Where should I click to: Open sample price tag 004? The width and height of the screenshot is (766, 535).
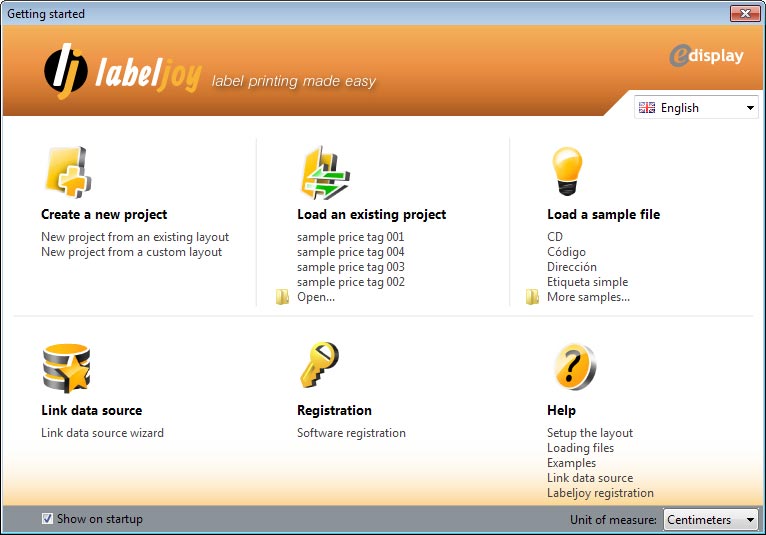coord(351,252)
